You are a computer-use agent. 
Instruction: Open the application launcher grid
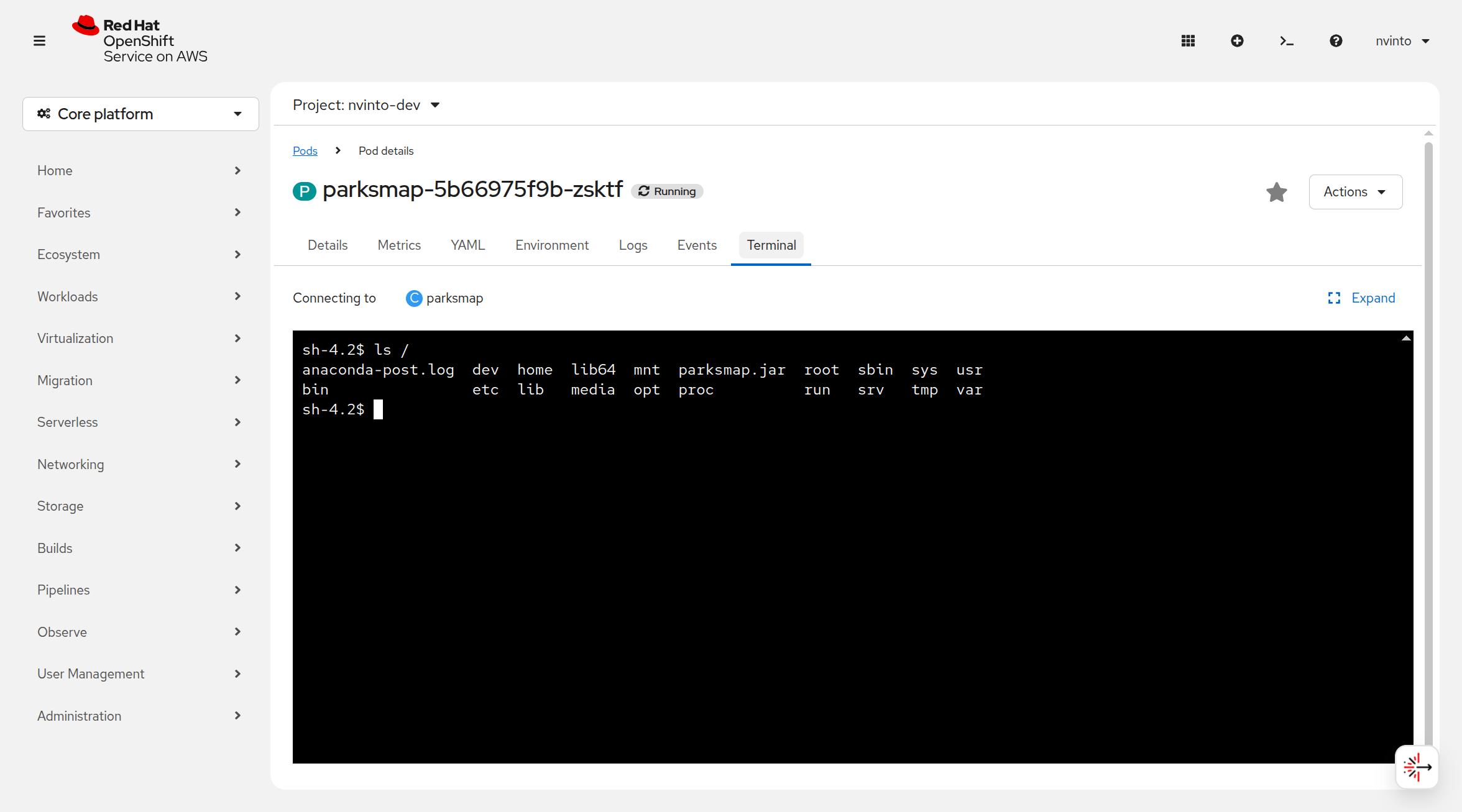click(1188, 41)
